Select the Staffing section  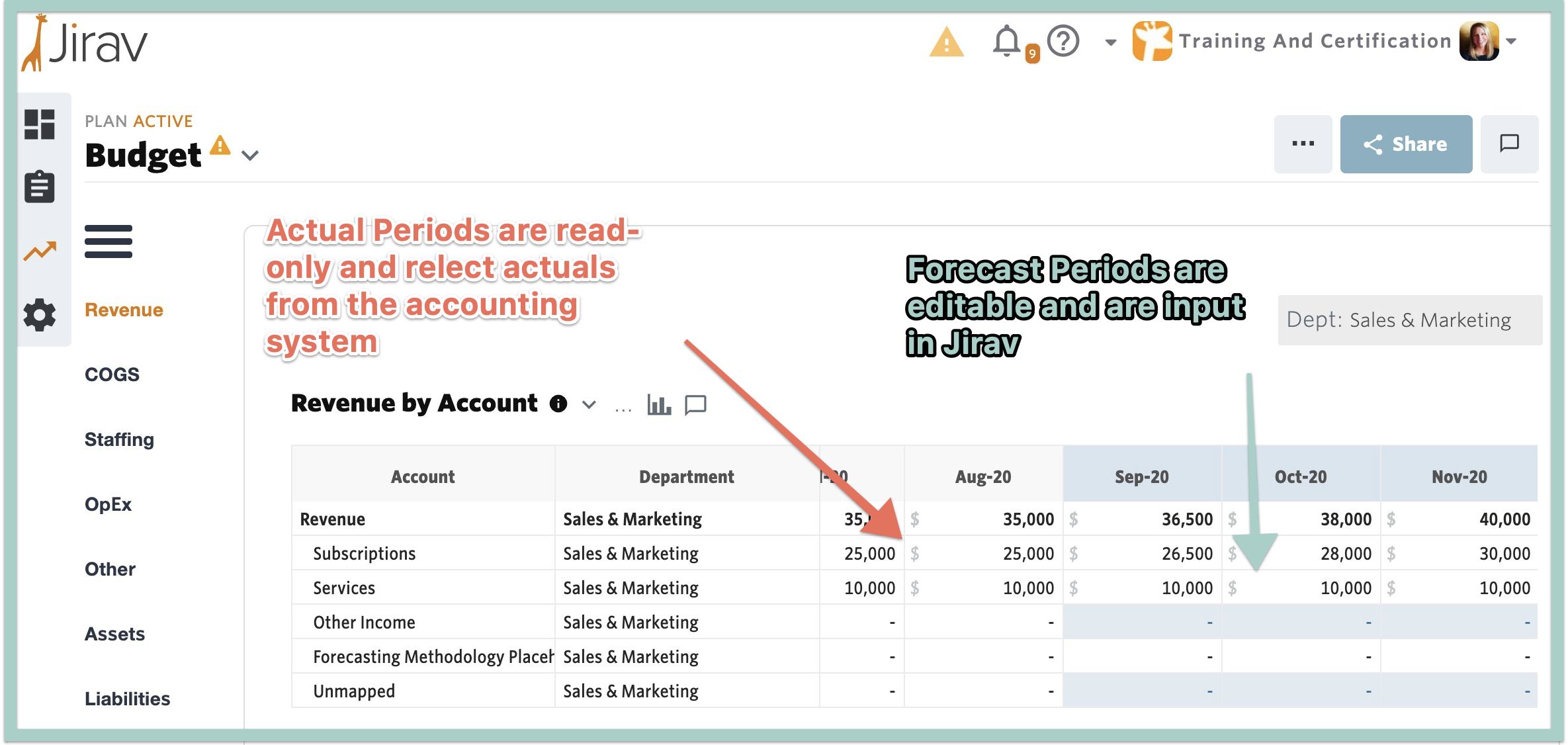[119, 439]
